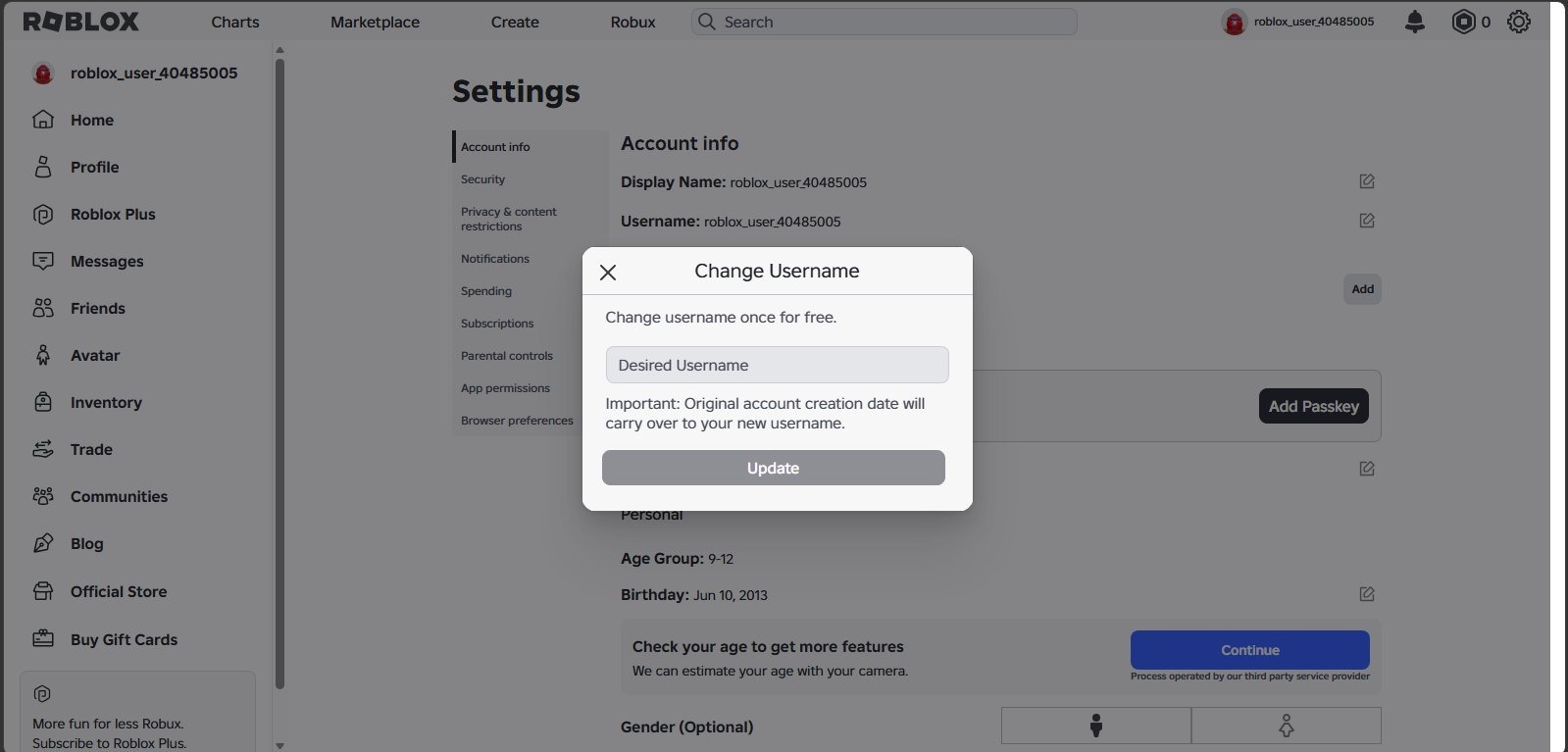Edit Birthday pencil icon

coord(1367,594)
